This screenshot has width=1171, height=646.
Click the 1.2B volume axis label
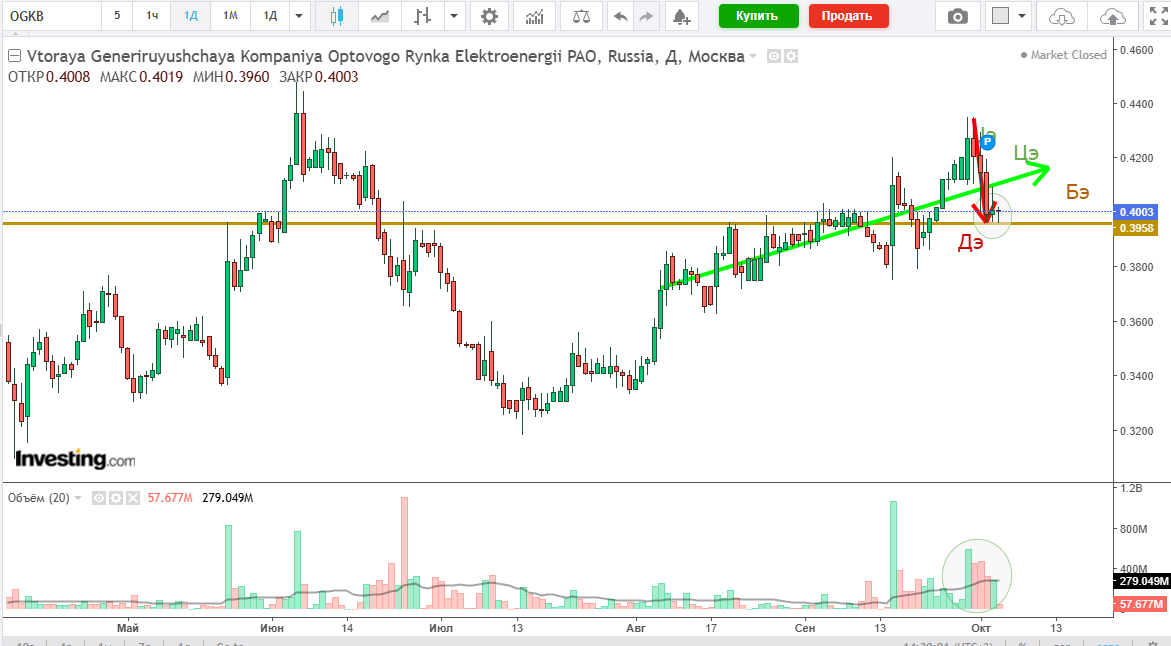click(1131, 488)
